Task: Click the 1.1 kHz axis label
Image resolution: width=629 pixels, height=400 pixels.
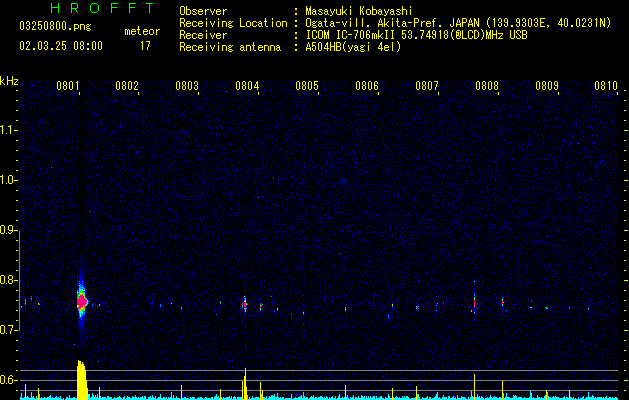Action: (x=8, y=130)
